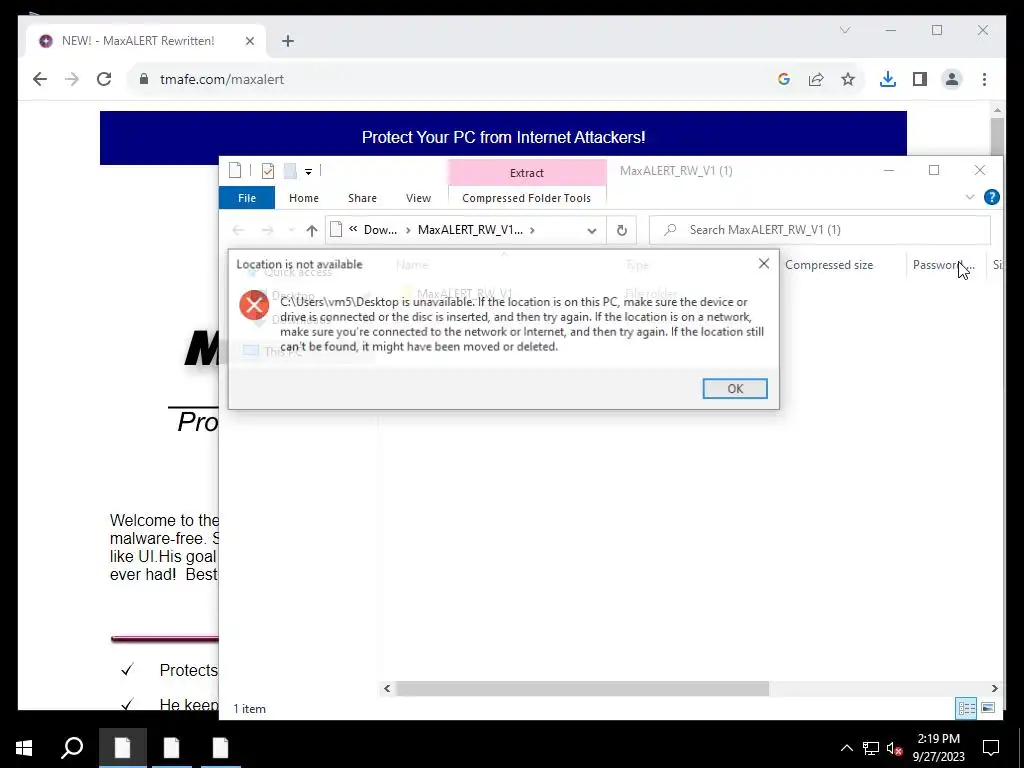1024x768 pixels.
Task: Expand the double-chevron before the Dow... breadcrumb
Action: click(x=353, y=229)
